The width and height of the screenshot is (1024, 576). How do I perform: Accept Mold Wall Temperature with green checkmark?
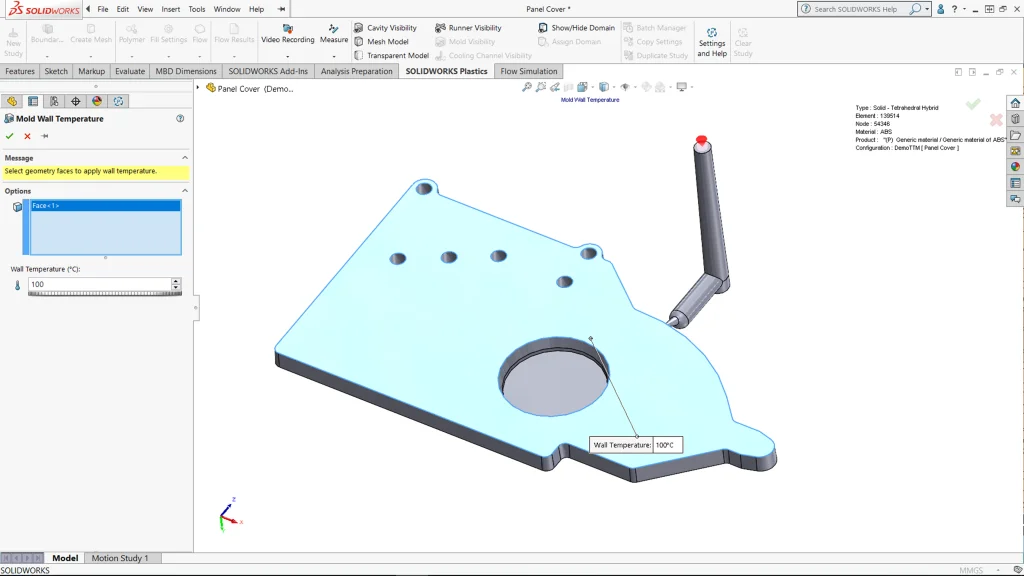[x=10, y=136]
